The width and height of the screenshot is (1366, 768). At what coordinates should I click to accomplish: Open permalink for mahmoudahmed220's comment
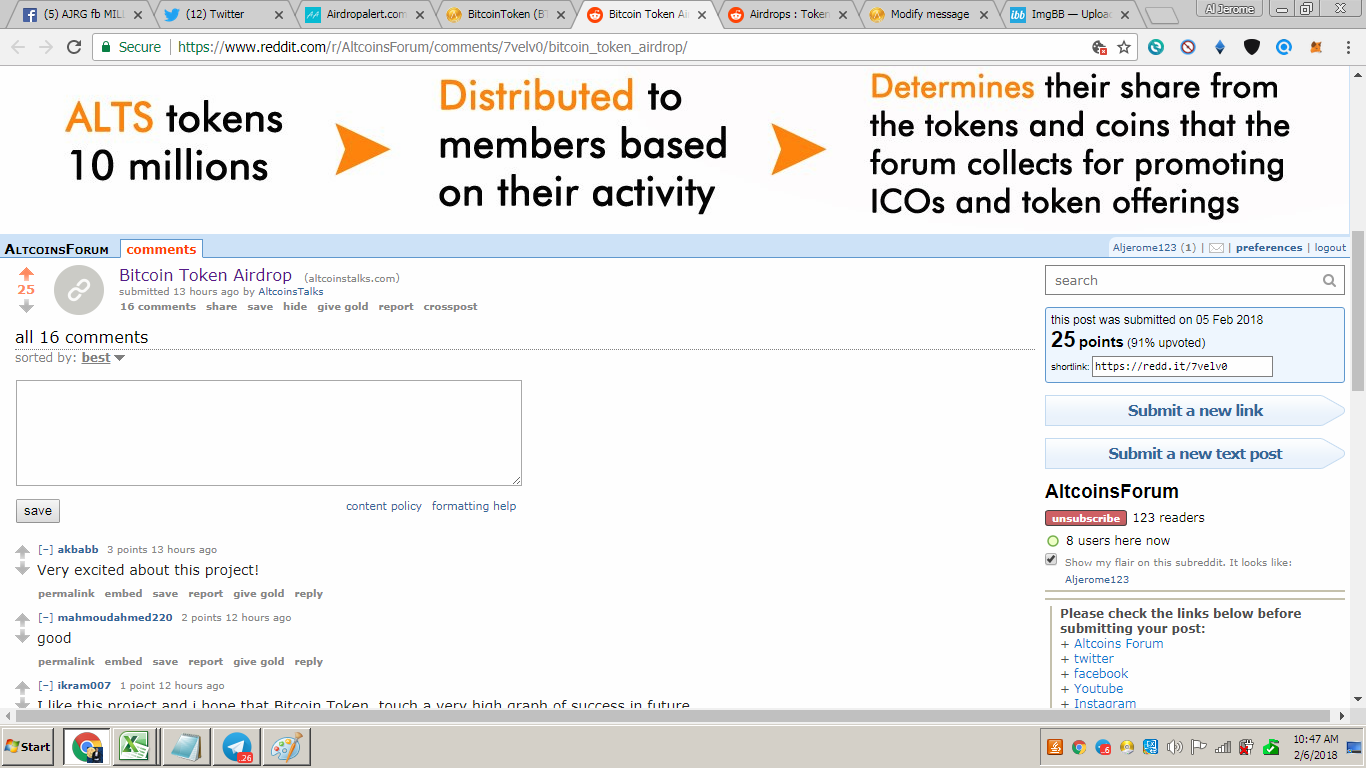[66, 662]
